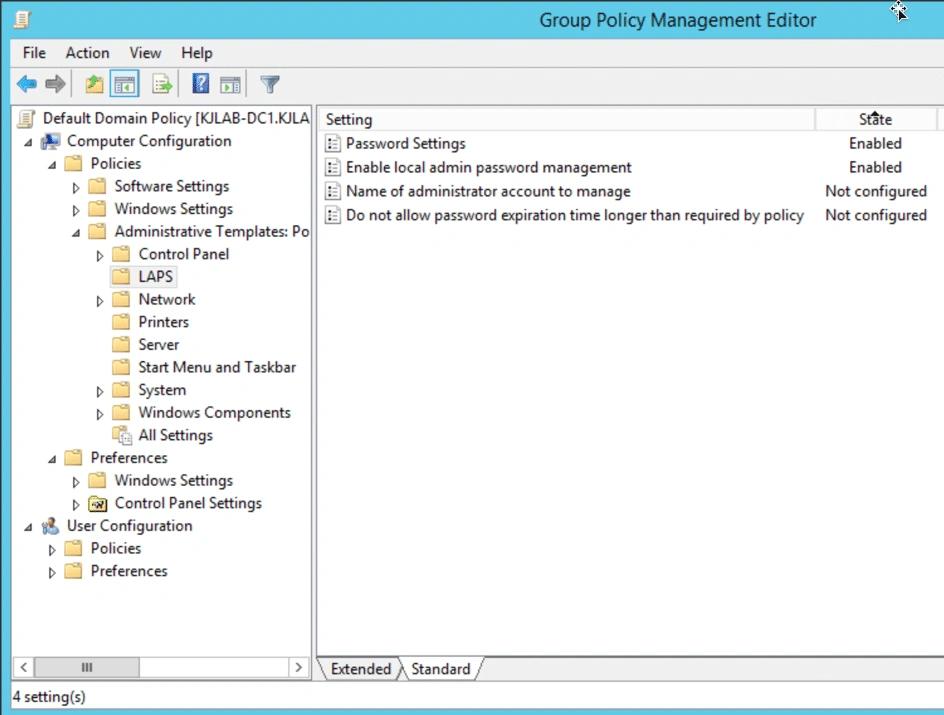Click Enabled state for Password Settings

pos(875,143)
